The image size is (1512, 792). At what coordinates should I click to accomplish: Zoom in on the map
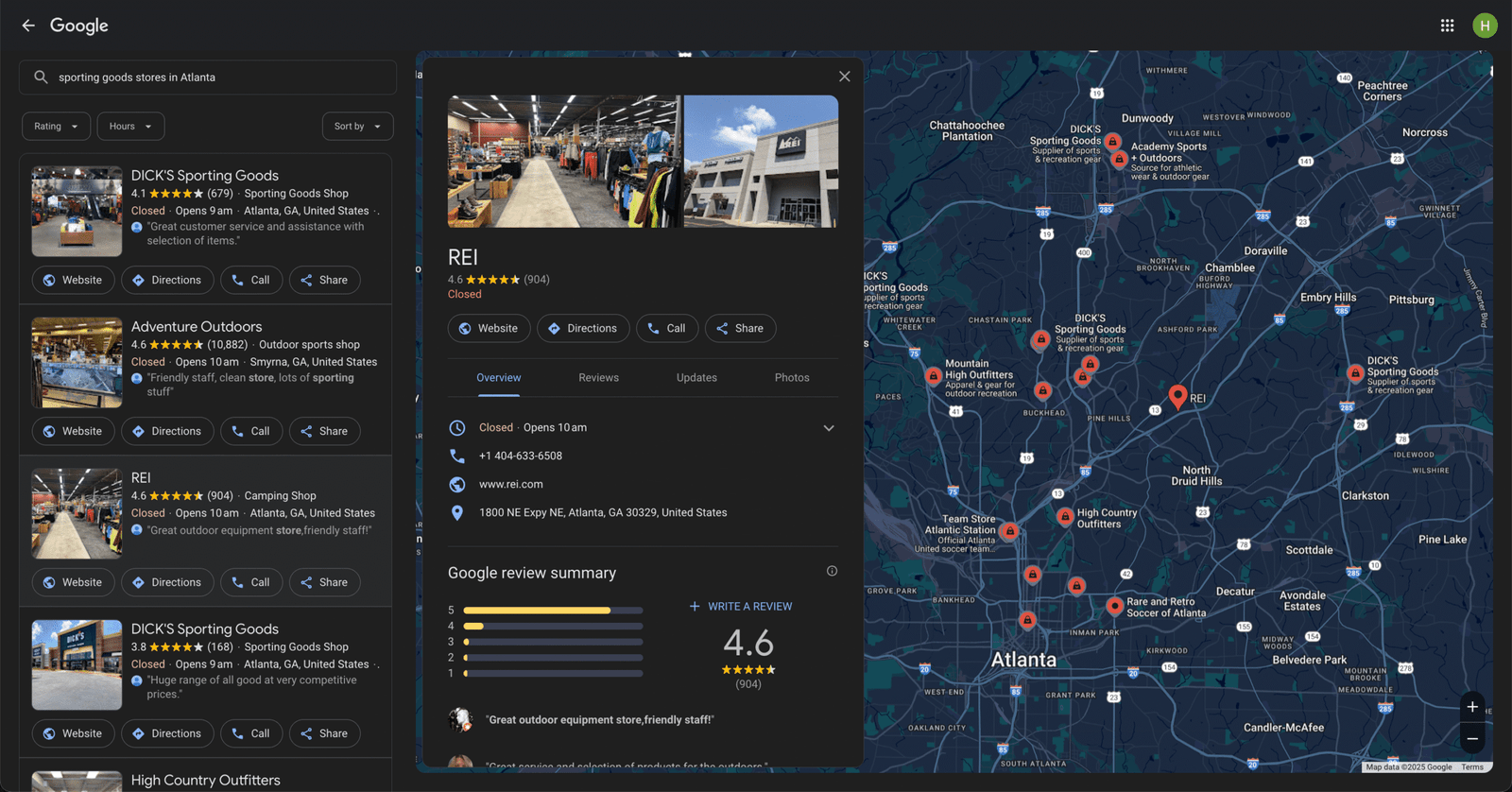point(1472,707)
